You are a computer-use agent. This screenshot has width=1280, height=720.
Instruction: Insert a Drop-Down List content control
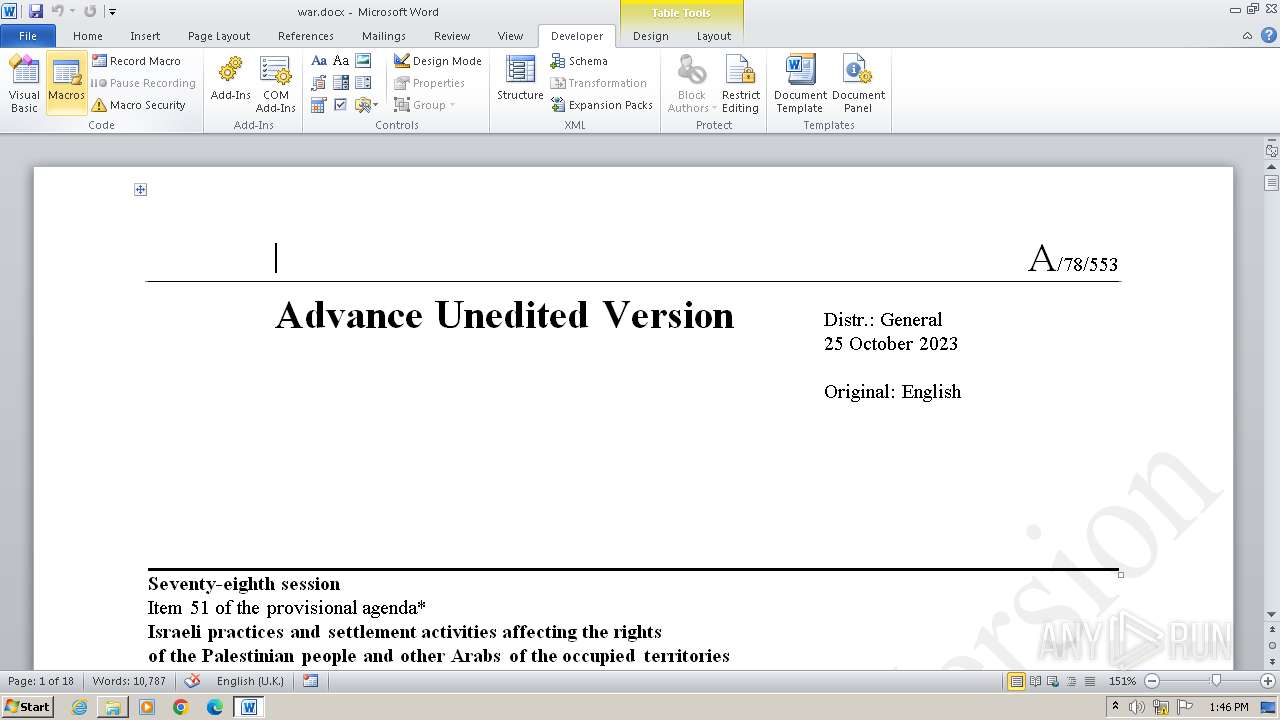(363, 83)
